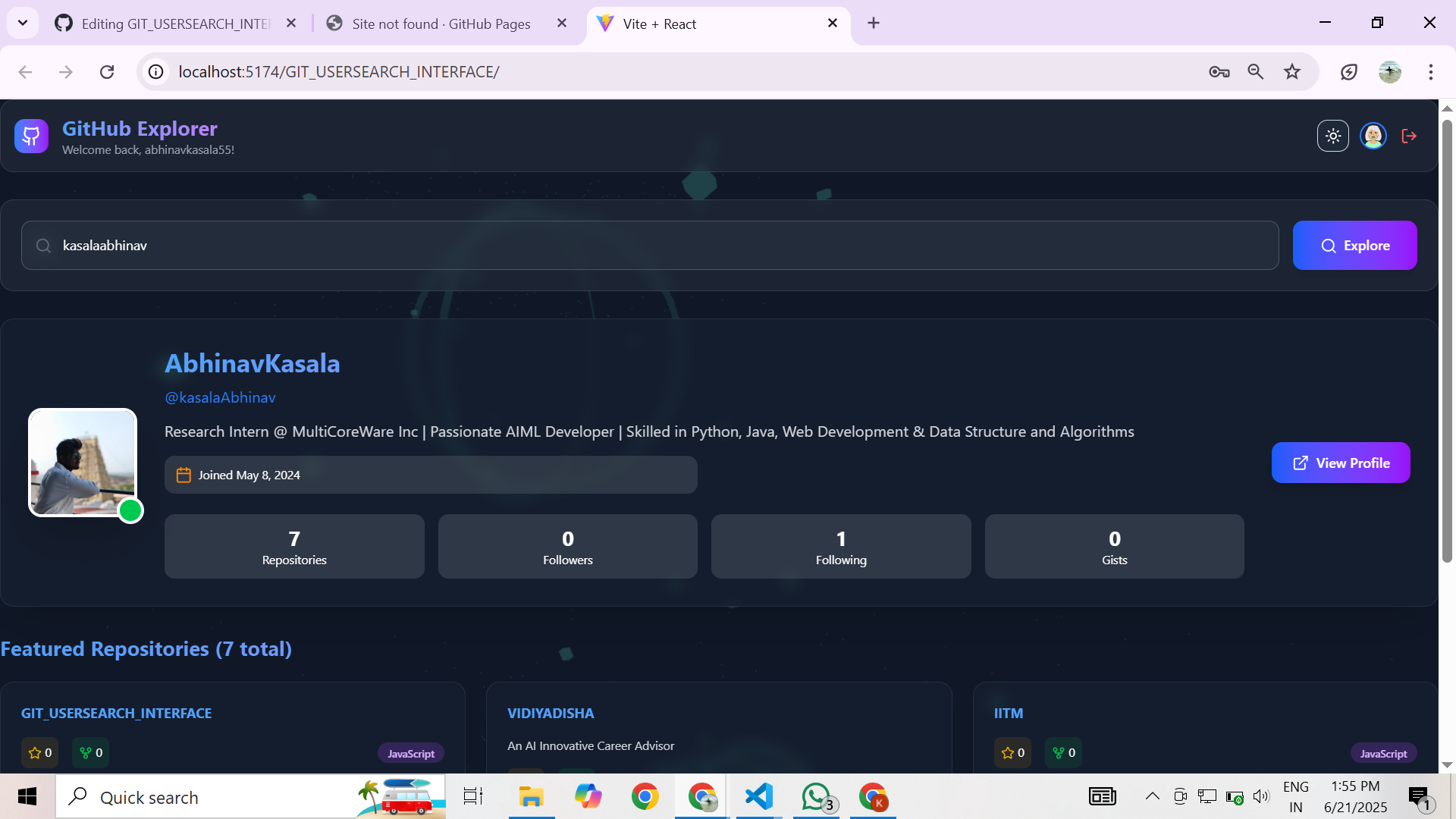Open Chrome profile avatar
Screen dimensions: 1456x819
click(1390, 72)
